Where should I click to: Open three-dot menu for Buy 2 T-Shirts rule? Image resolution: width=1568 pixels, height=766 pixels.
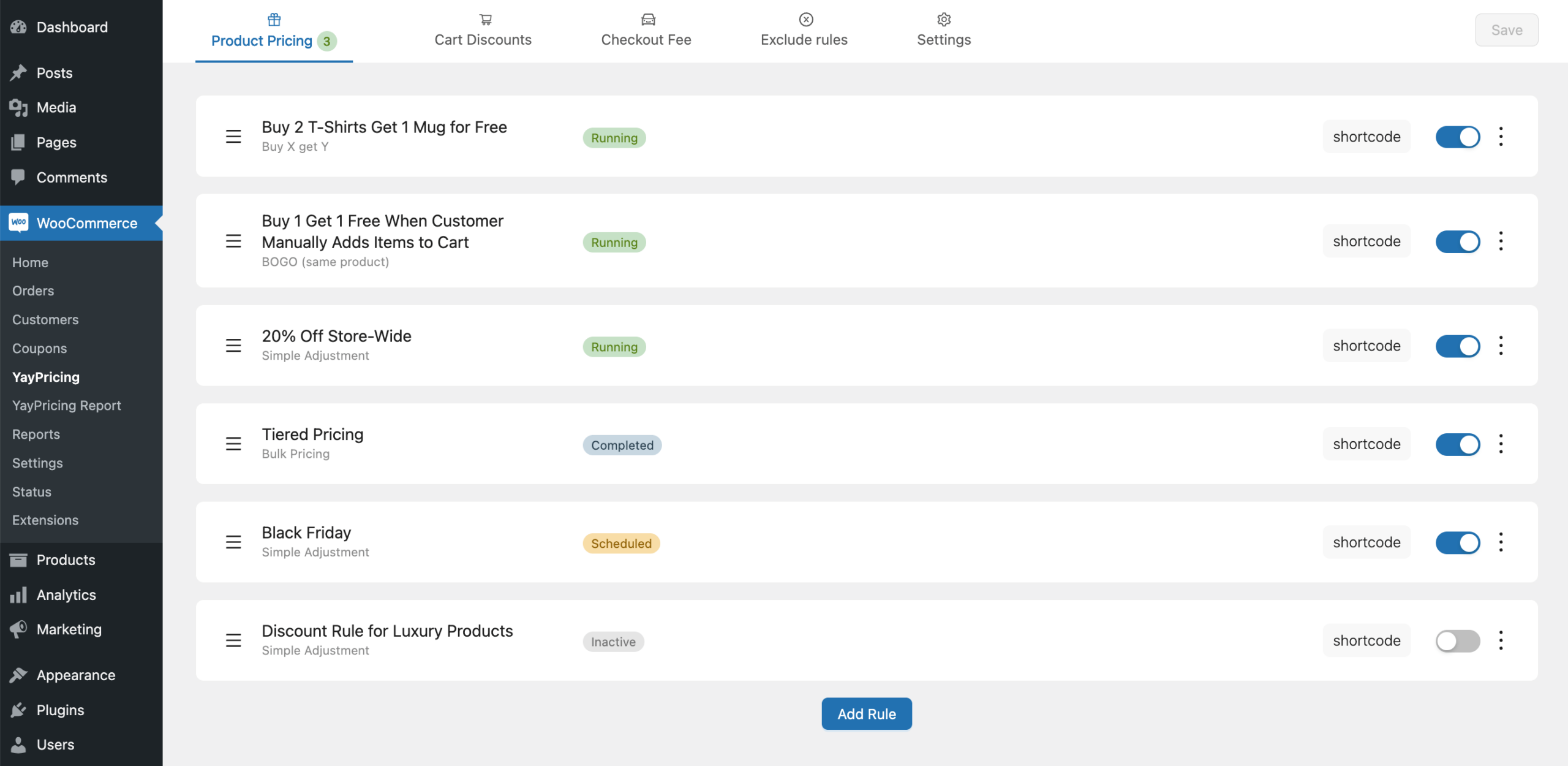tap(1501, 137)
